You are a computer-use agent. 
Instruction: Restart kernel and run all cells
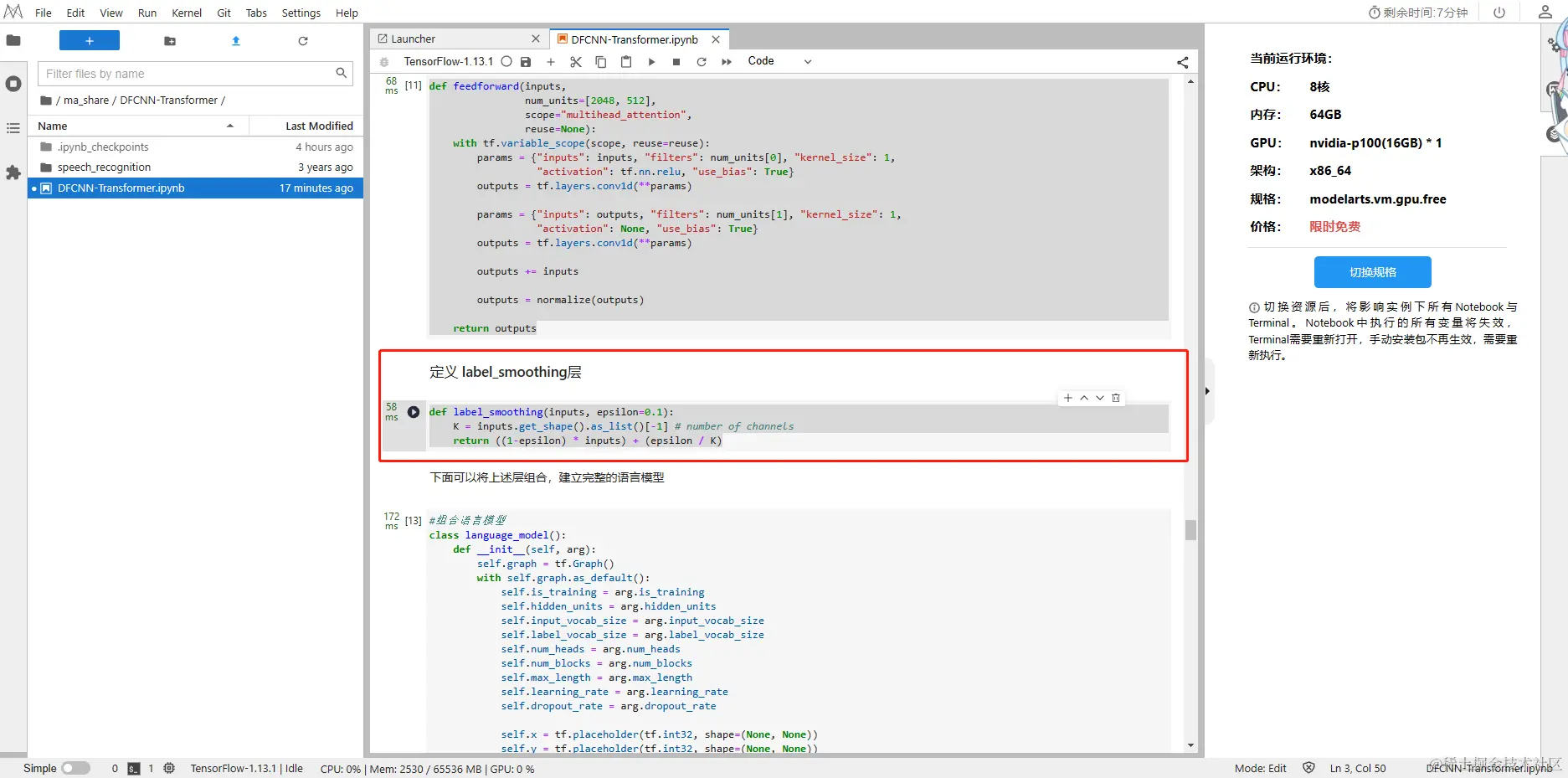click(727, 62)
